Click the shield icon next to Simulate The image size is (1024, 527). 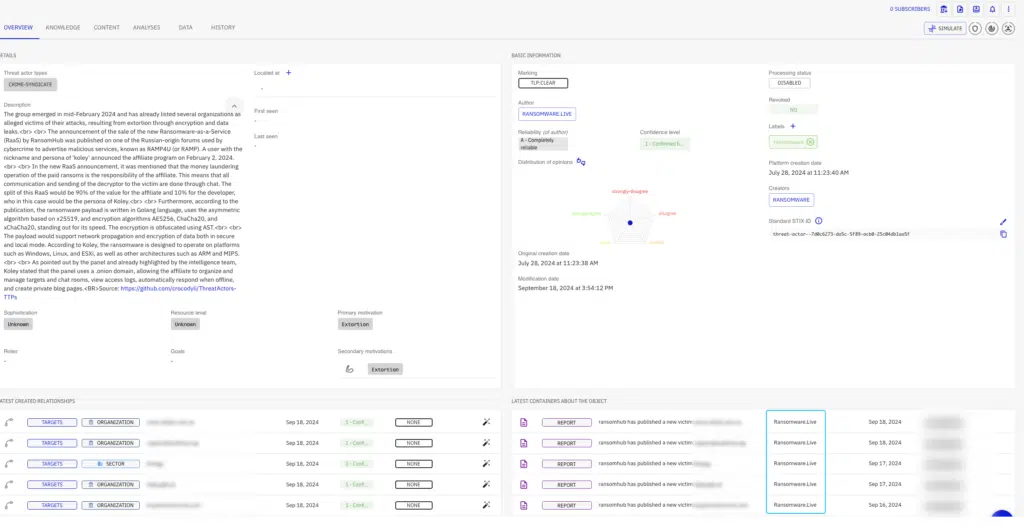click(975, 29)
